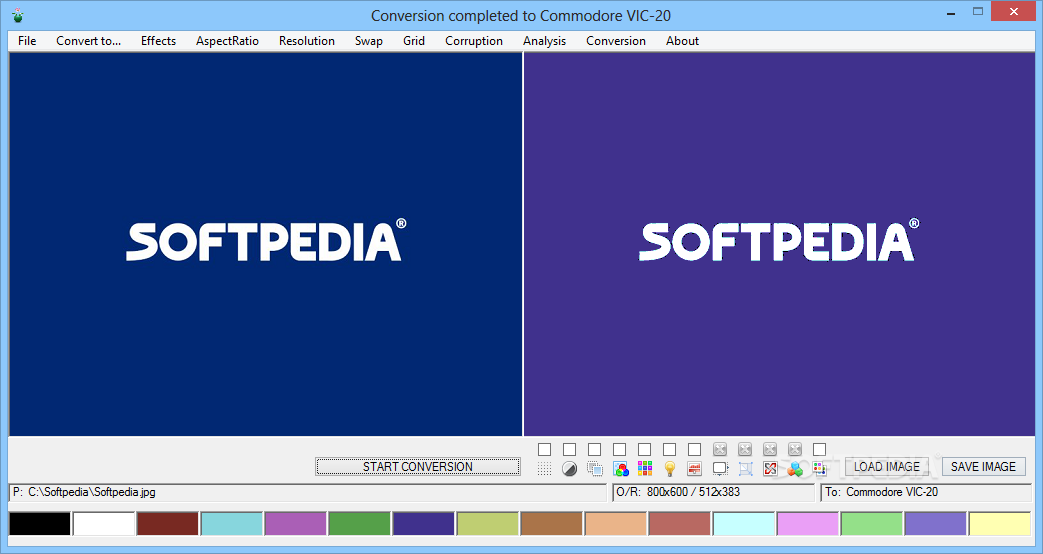Open the AspectRatio menu
Screen dimensions: 1043x554
227,41
